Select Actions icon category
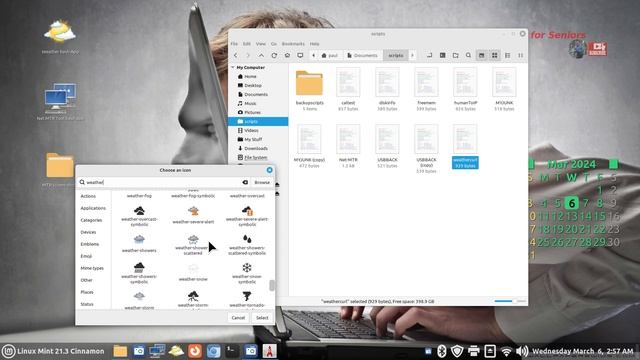Screen dimensions: 640x360 (88, 196)
